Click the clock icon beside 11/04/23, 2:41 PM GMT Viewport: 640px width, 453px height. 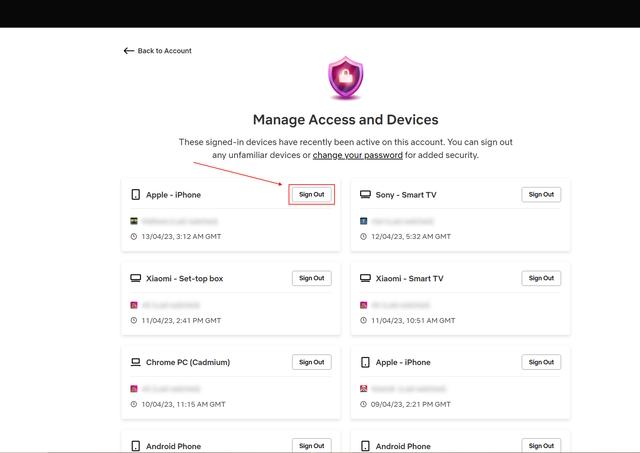pyautogui.click(x=133, y=320)
